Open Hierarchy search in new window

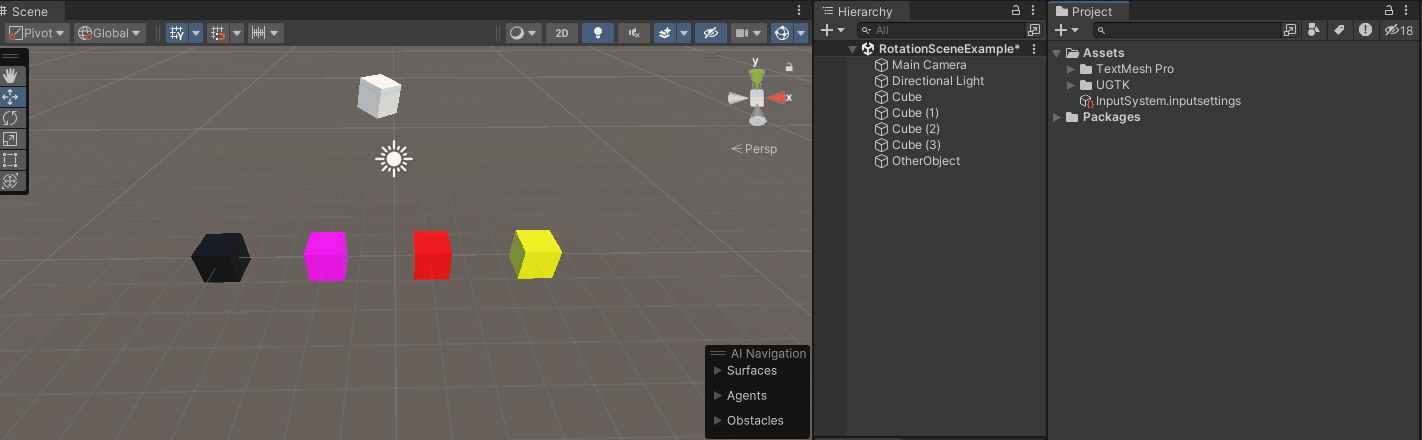1034,31
